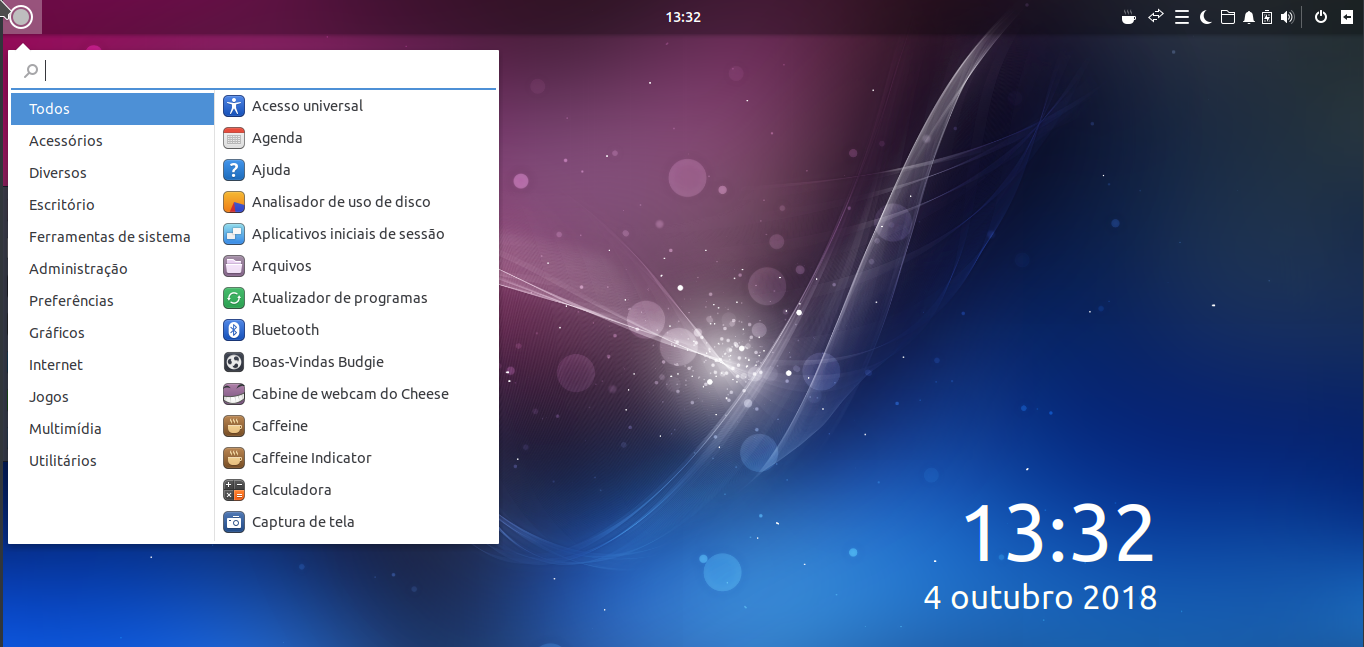Click the '4 outubro 2018' desktop date

click(x=1041, y=598)
